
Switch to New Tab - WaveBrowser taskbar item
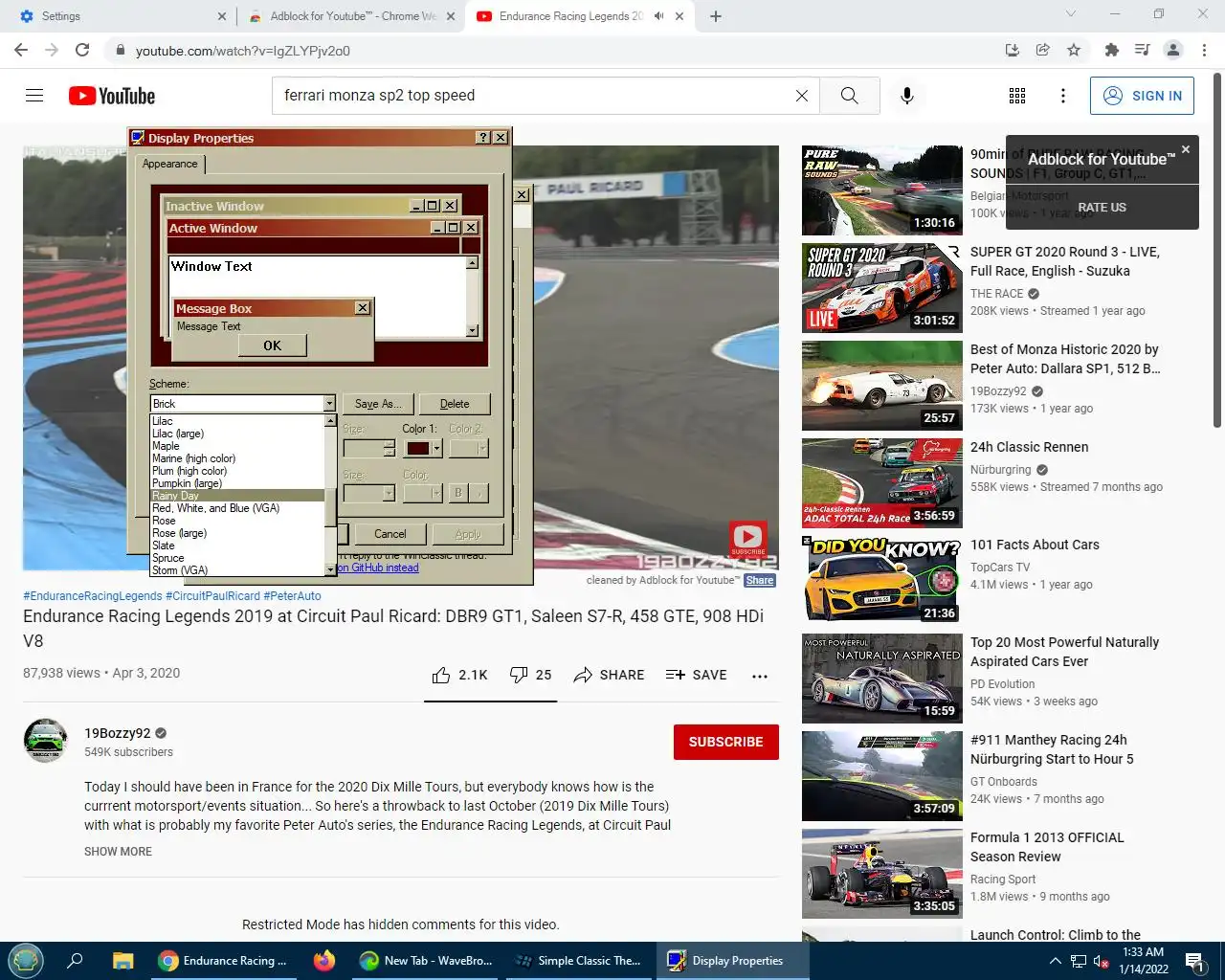pos(427,961)
